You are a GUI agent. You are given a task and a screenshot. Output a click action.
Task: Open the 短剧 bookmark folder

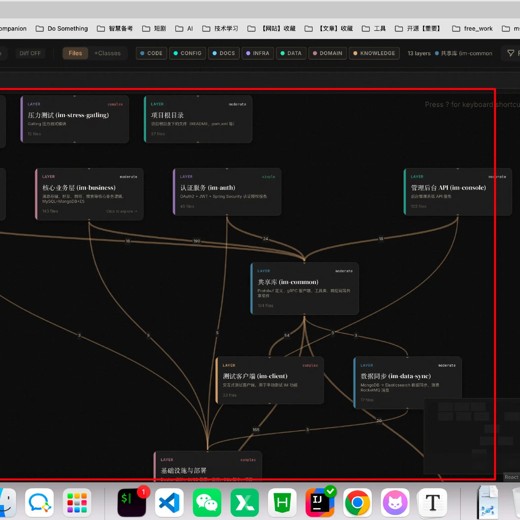[x=154, y=29]
